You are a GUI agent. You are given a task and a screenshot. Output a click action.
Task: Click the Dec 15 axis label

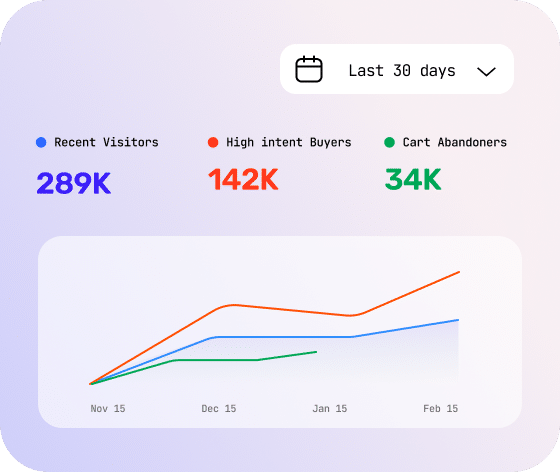pyautogui.click(x=219, y=408)
